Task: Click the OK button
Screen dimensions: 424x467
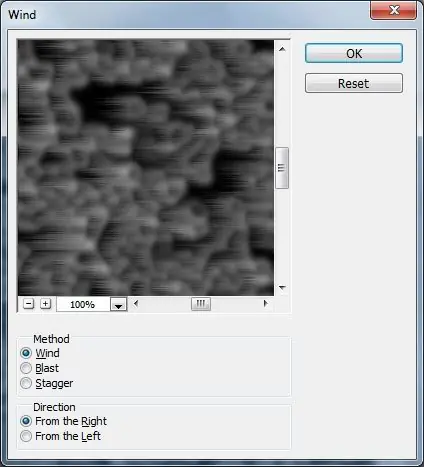Action: [x=354, y=53]
